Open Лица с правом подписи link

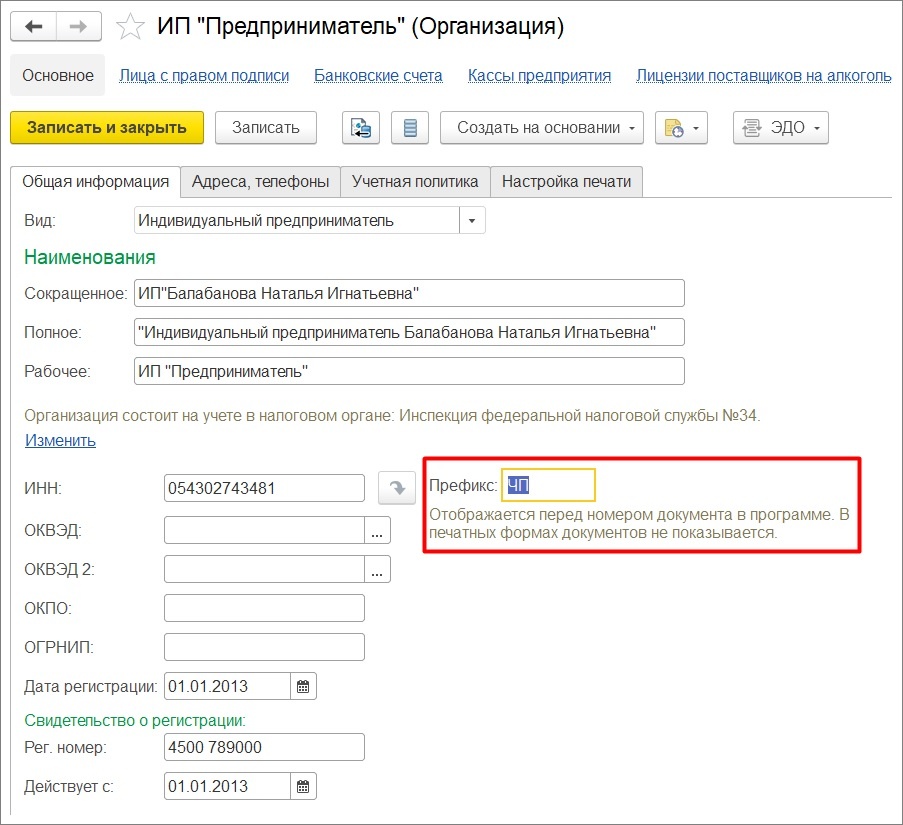pos(204,75)
